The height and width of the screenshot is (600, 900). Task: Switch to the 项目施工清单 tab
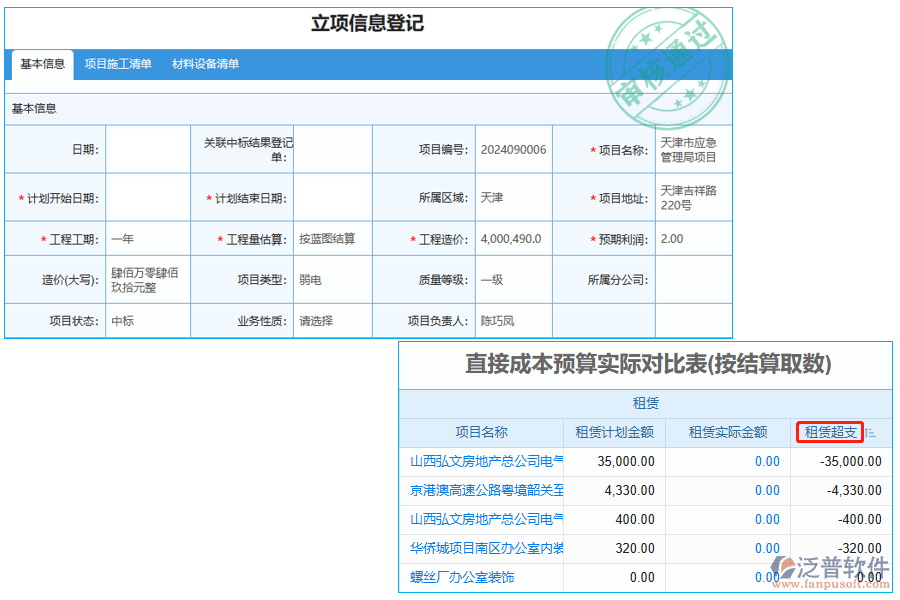click(120, 64)
